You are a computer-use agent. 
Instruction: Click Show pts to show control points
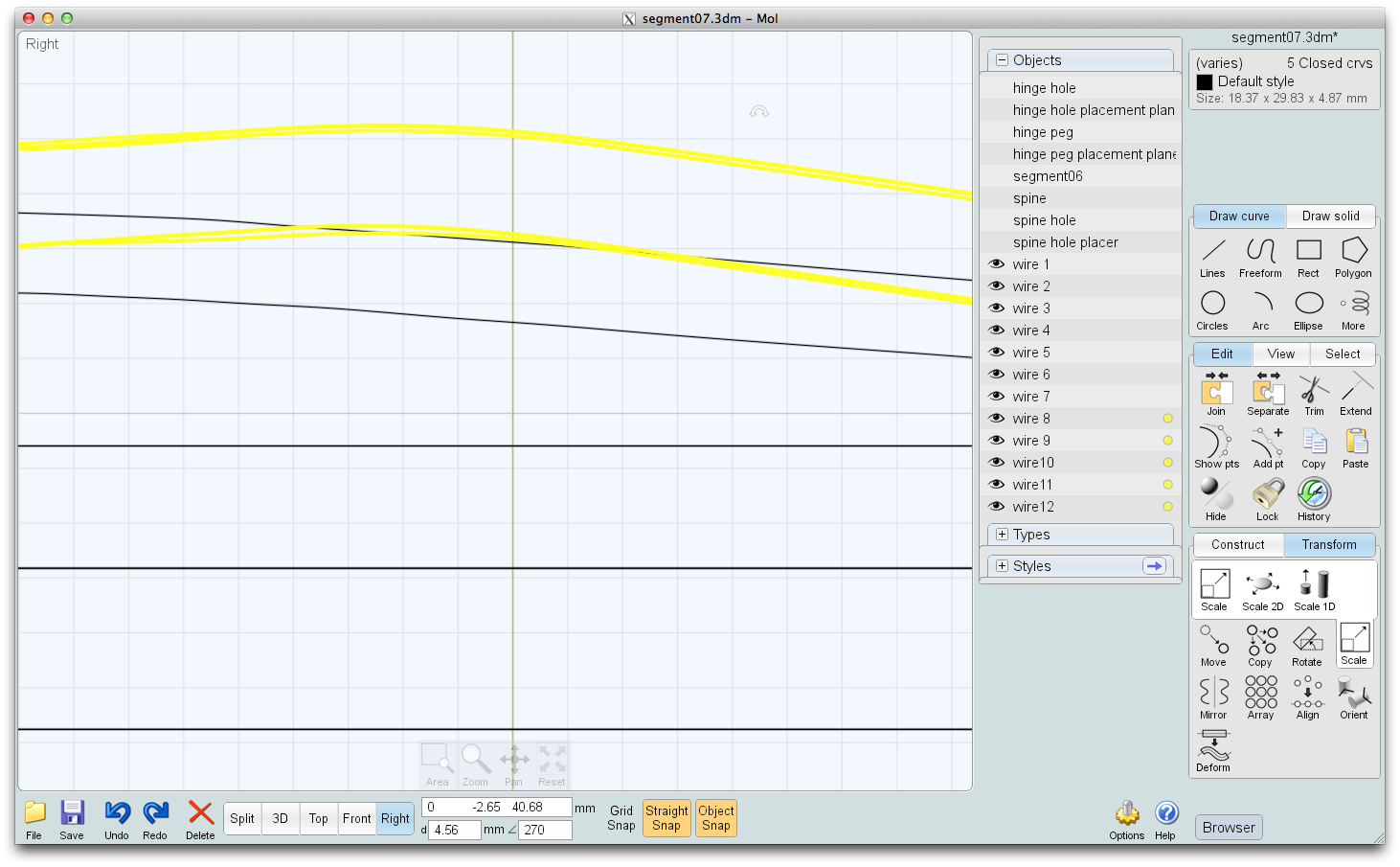pos(1216,446)
